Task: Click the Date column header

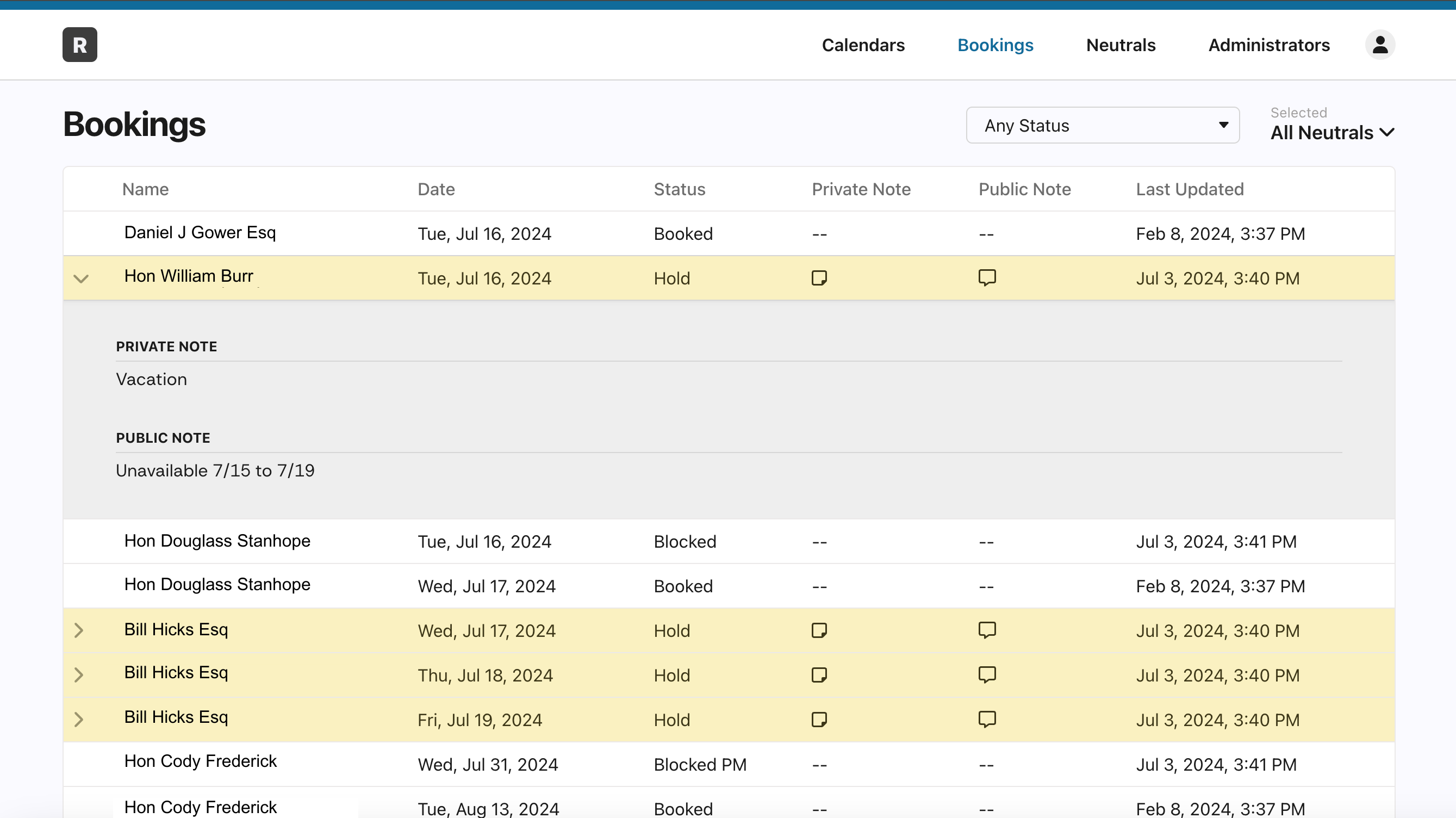Action: [x=436, y=189]
